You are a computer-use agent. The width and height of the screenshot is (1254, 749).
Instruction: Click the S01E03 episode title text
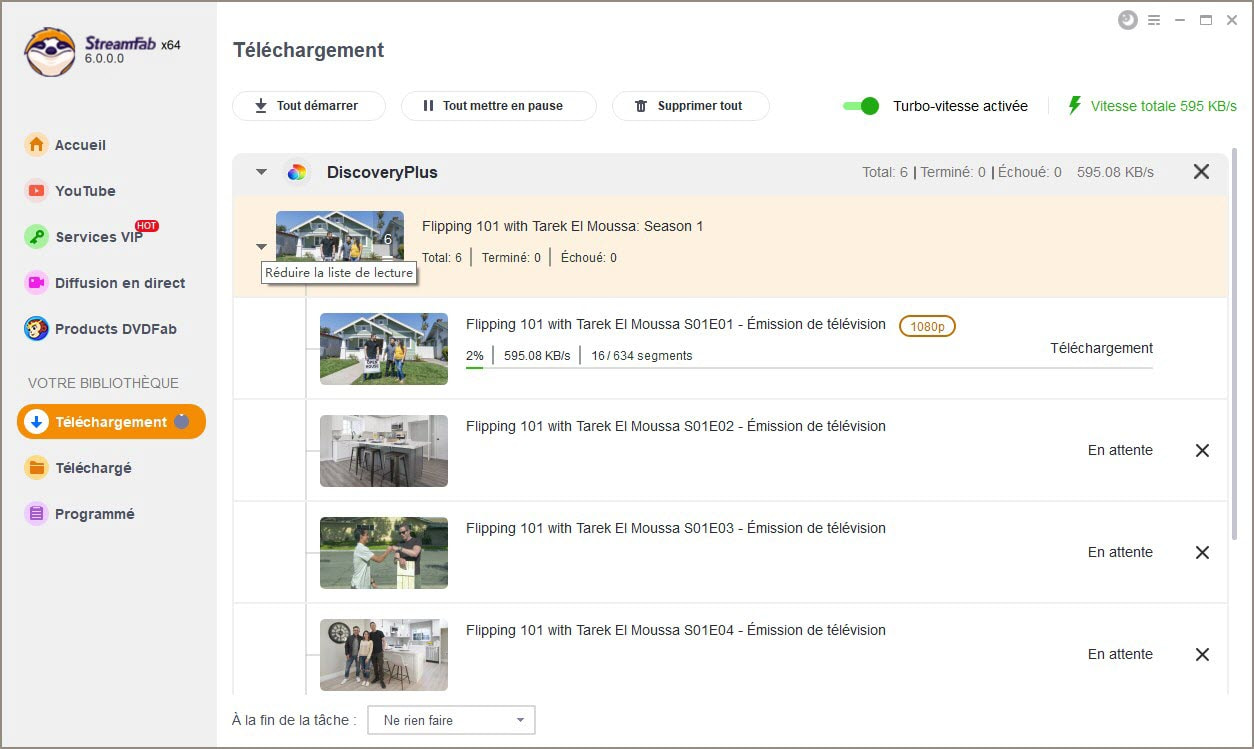pos(676,528)
